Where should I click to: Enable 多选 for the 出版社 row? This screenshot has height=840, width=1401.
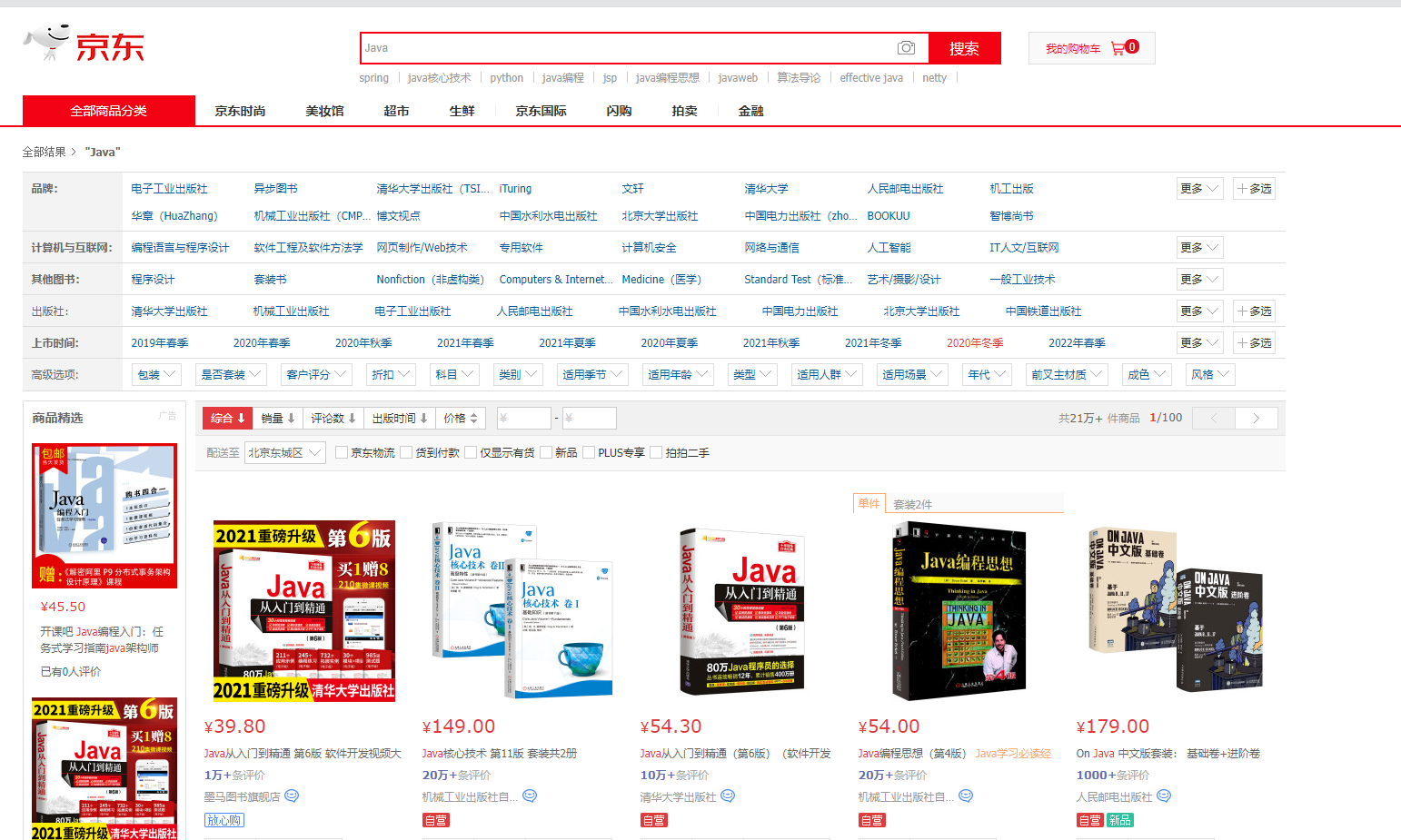1255,311
